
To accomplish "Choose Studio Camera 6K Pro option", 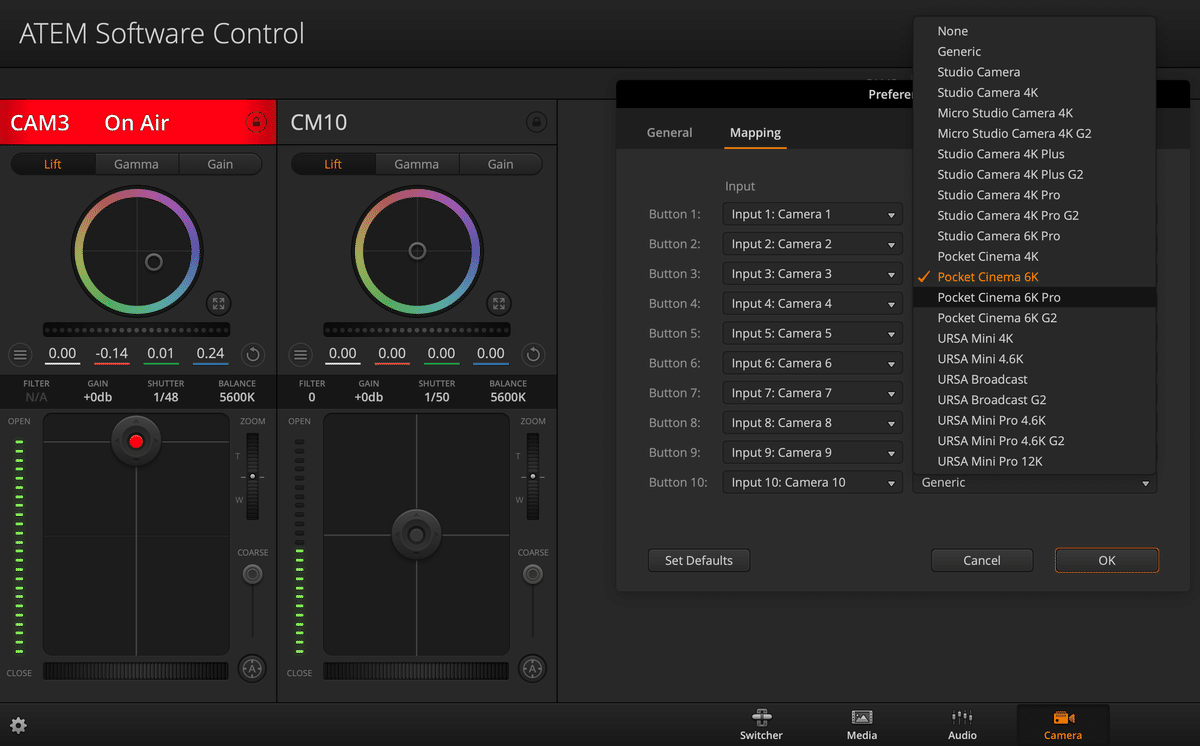I will [x=1034, y=236].
